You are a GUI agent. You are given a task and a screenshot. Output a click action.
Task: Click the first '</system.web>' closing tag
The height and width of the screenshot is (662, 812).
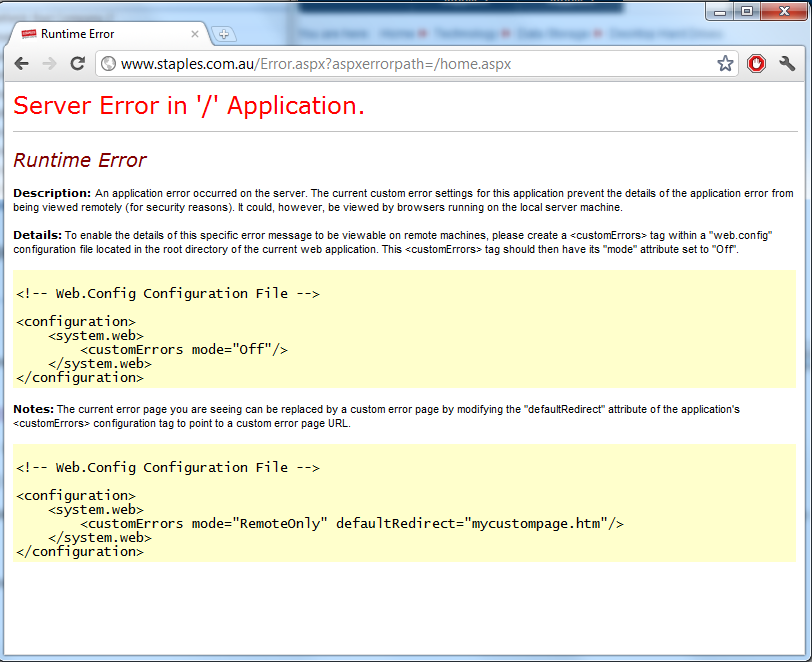[100, 364]
